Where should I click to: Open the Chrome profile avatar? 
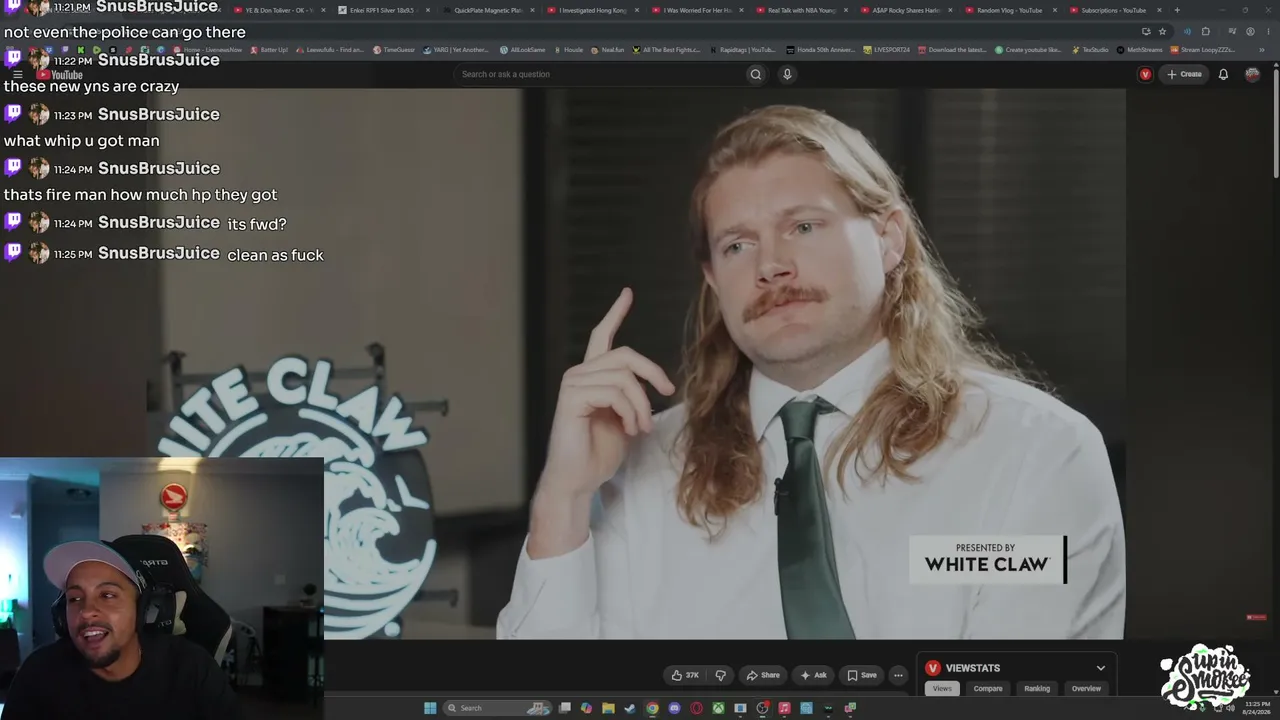pyautogui.click(x=1251, y=31)
